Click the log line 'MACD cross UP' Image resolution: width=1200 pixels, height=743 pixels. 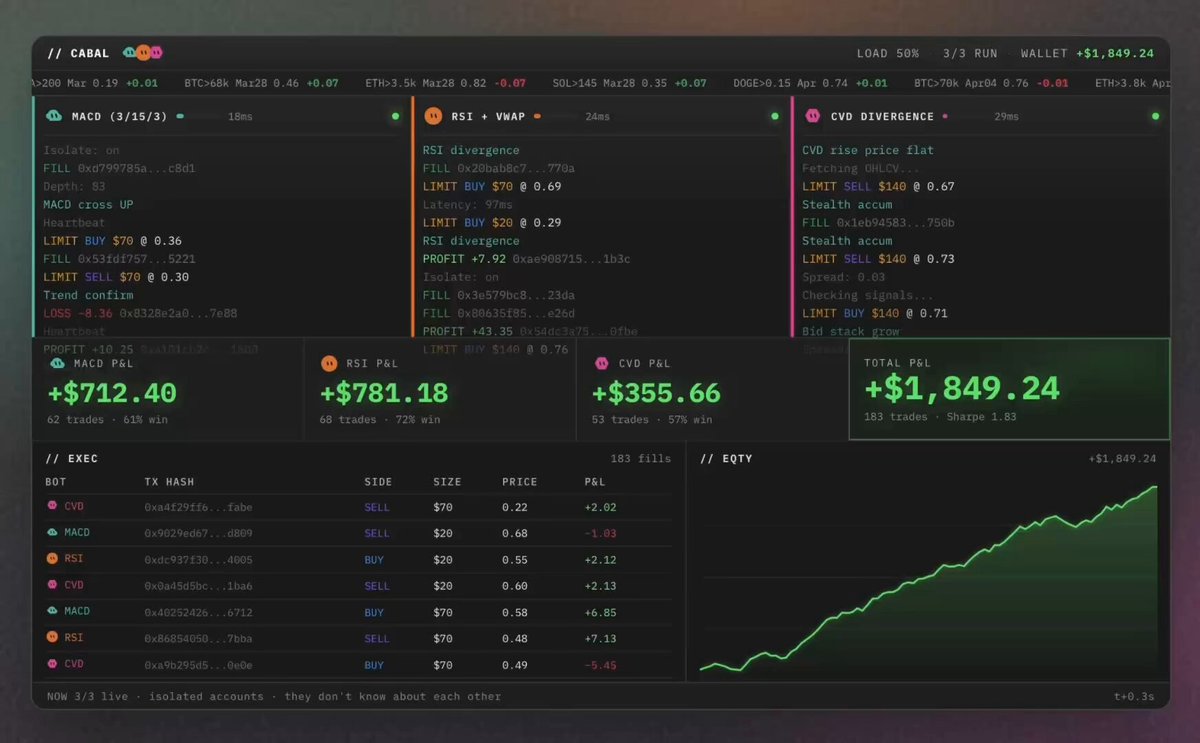[x=88, y=205]
